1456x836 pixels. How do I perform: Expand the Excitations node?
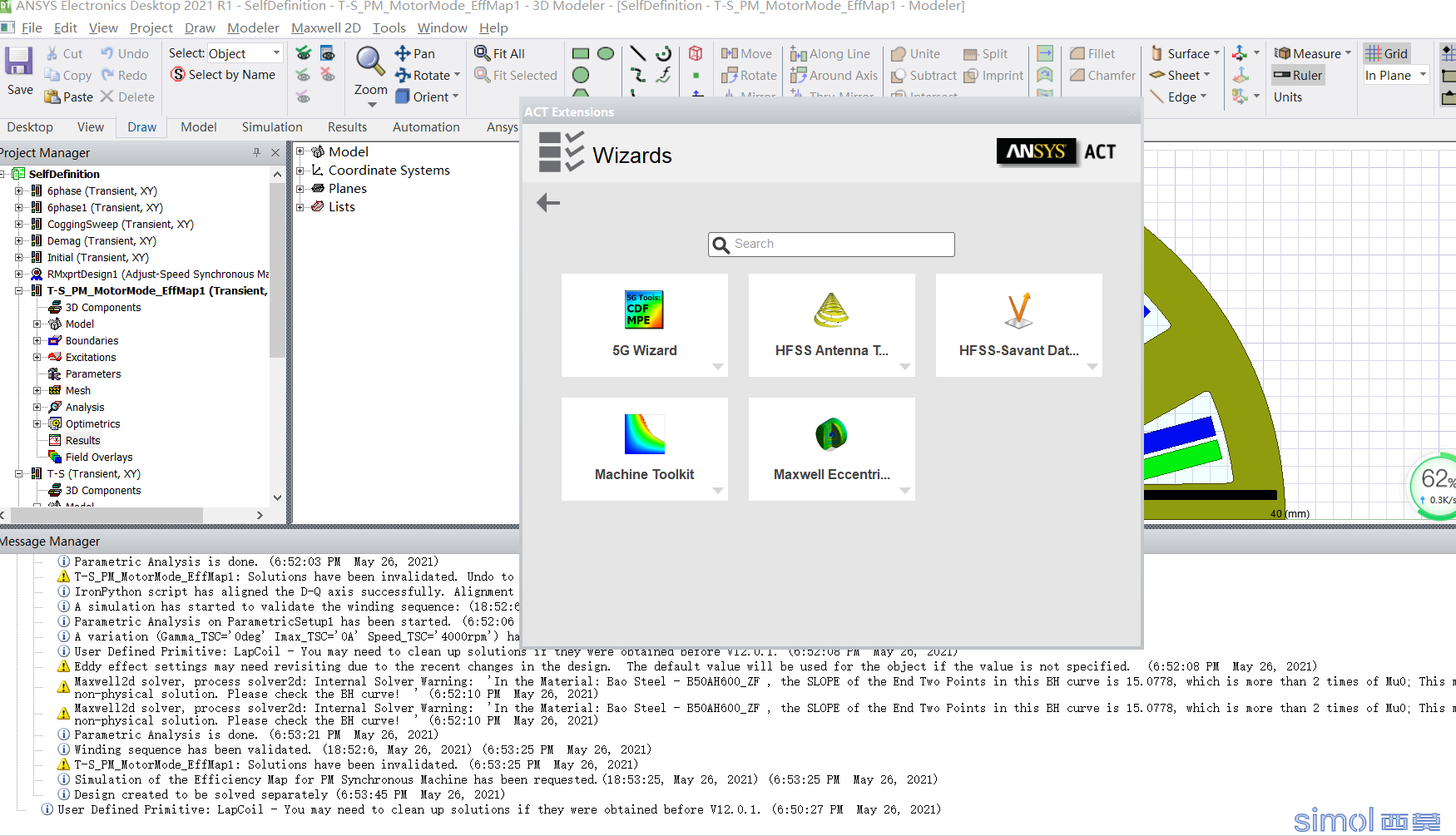coord(37,357)
